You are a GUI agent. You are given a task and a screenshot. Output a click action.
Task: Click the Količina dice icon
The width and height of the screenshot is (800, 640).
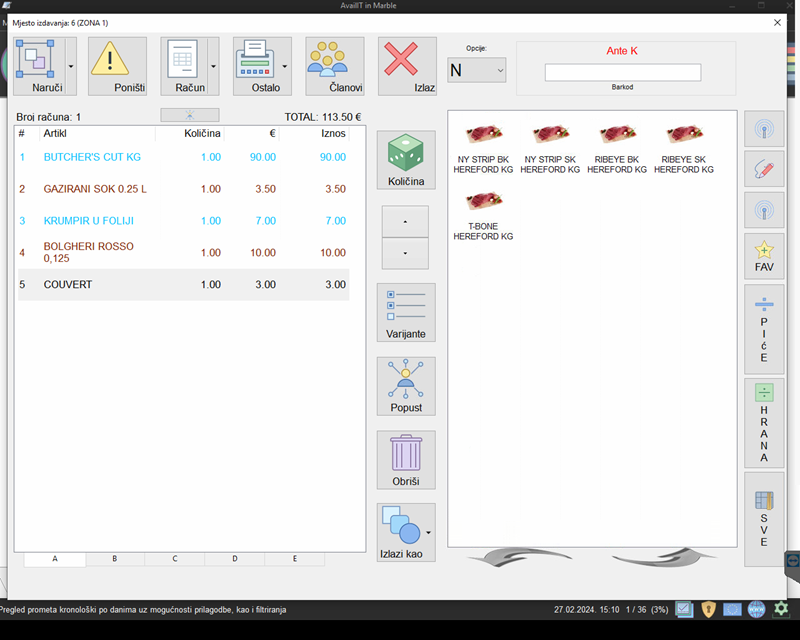click(x=405, y=160)
